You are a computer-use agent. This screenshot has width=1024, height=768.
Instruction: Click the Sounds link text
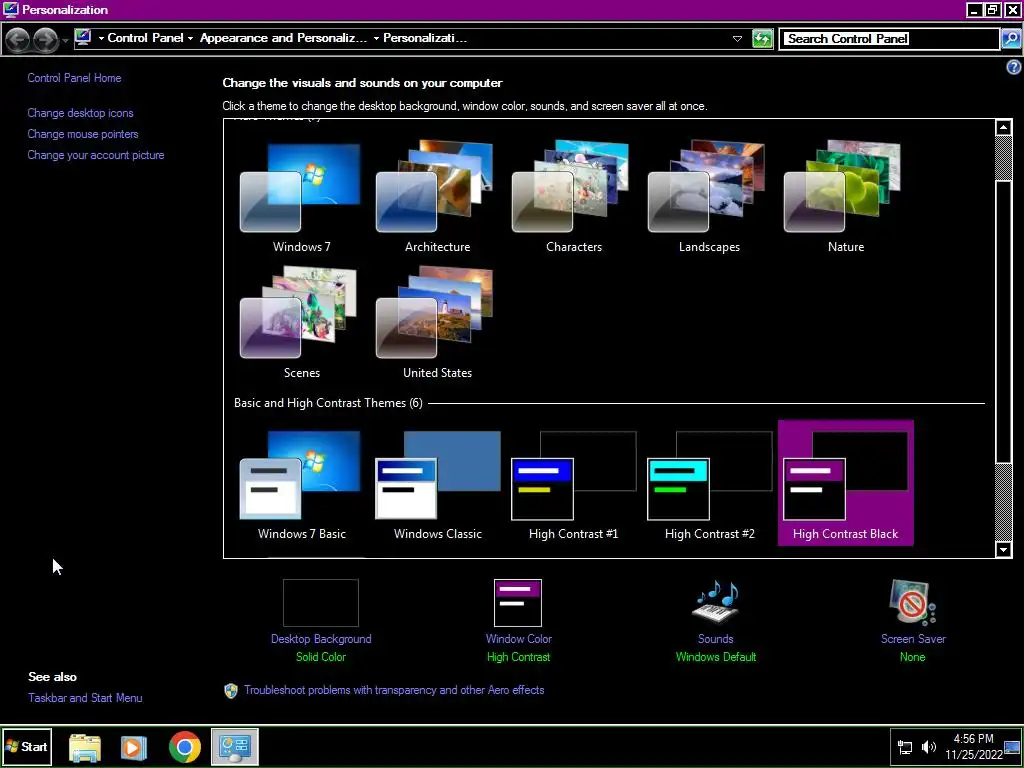[716, 639]
